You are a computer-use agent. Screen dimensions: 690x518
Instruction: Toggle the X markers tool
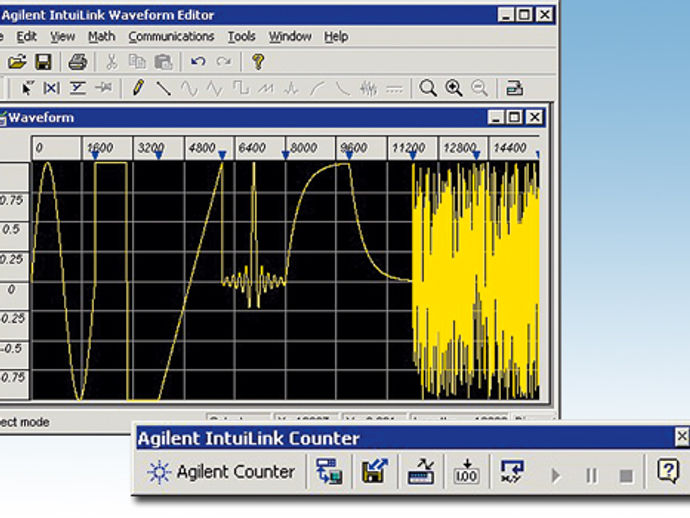click(x=51, y=88)
